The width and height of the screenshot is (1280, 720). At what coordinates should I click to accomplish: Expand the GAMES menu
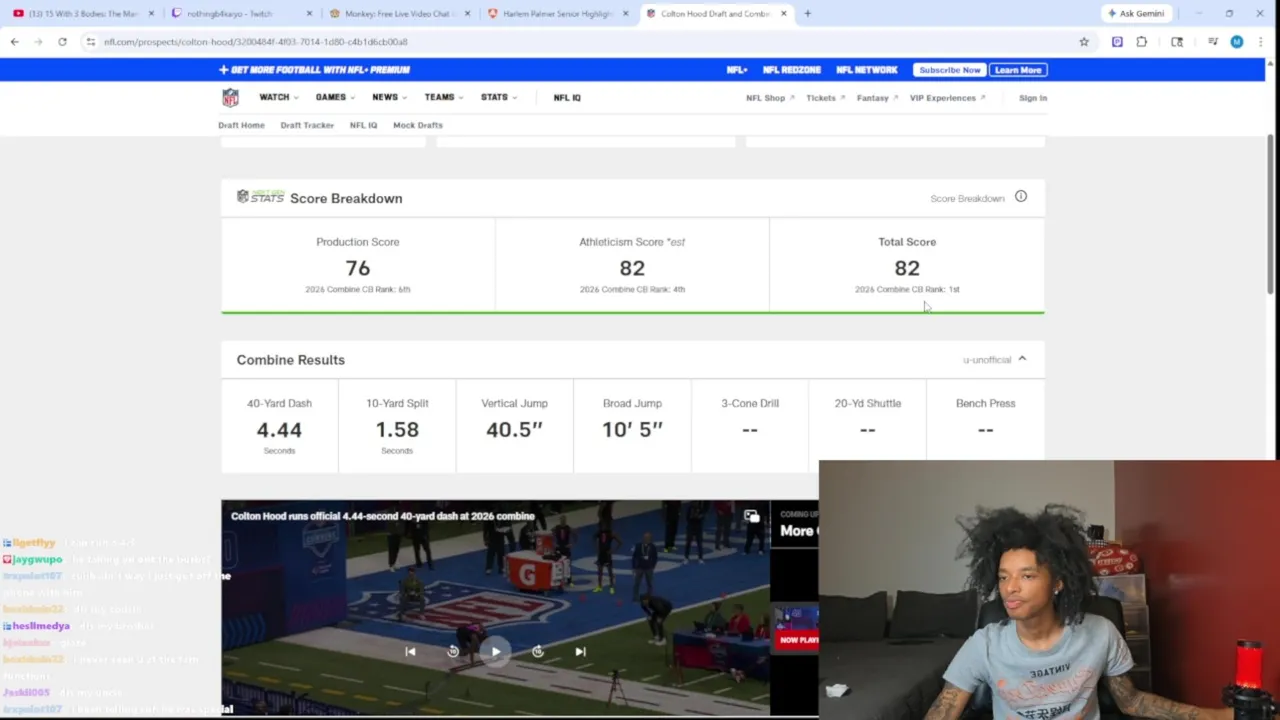335,97
